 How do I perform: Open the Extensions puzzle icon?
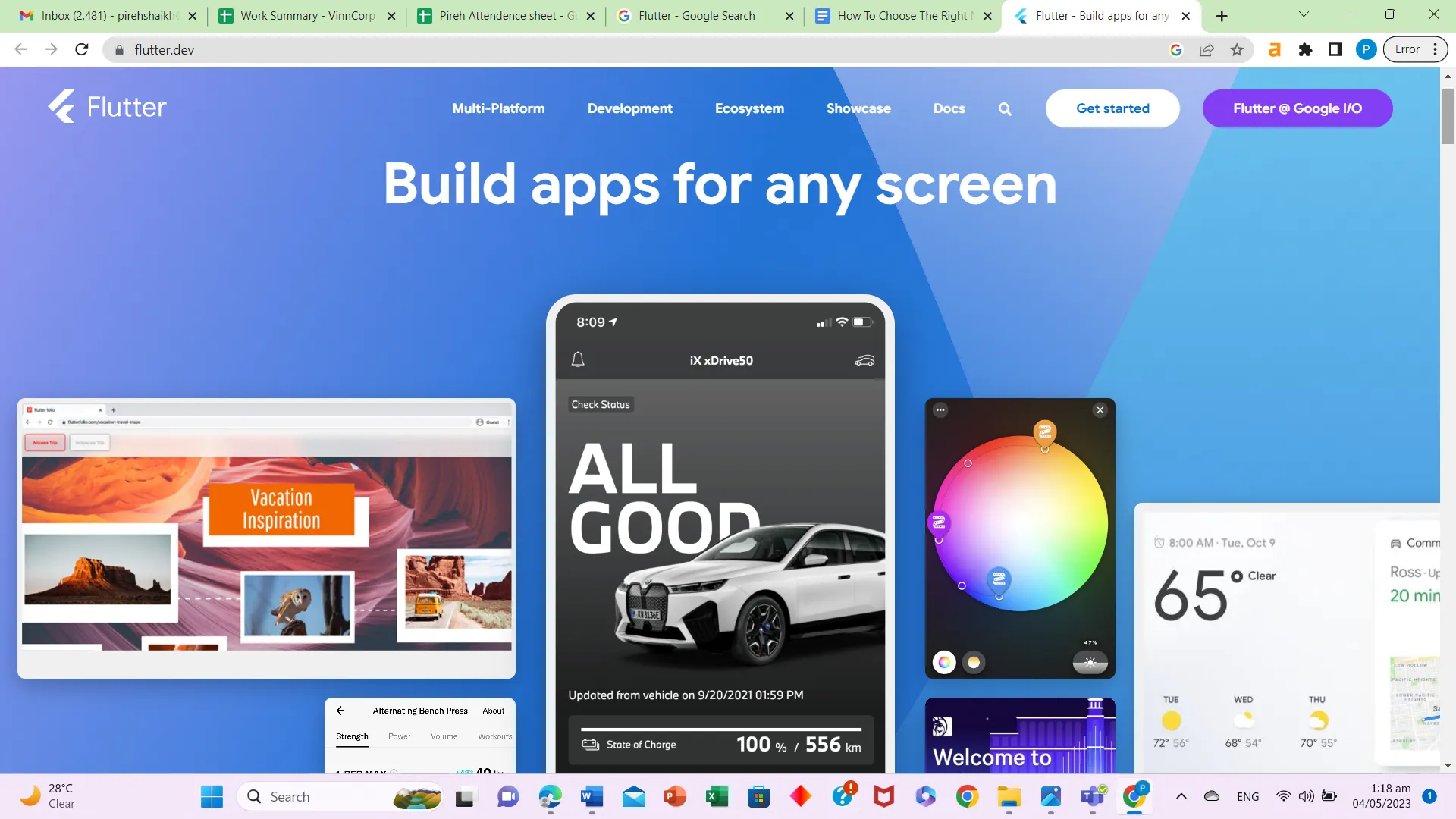[1305, 50]
